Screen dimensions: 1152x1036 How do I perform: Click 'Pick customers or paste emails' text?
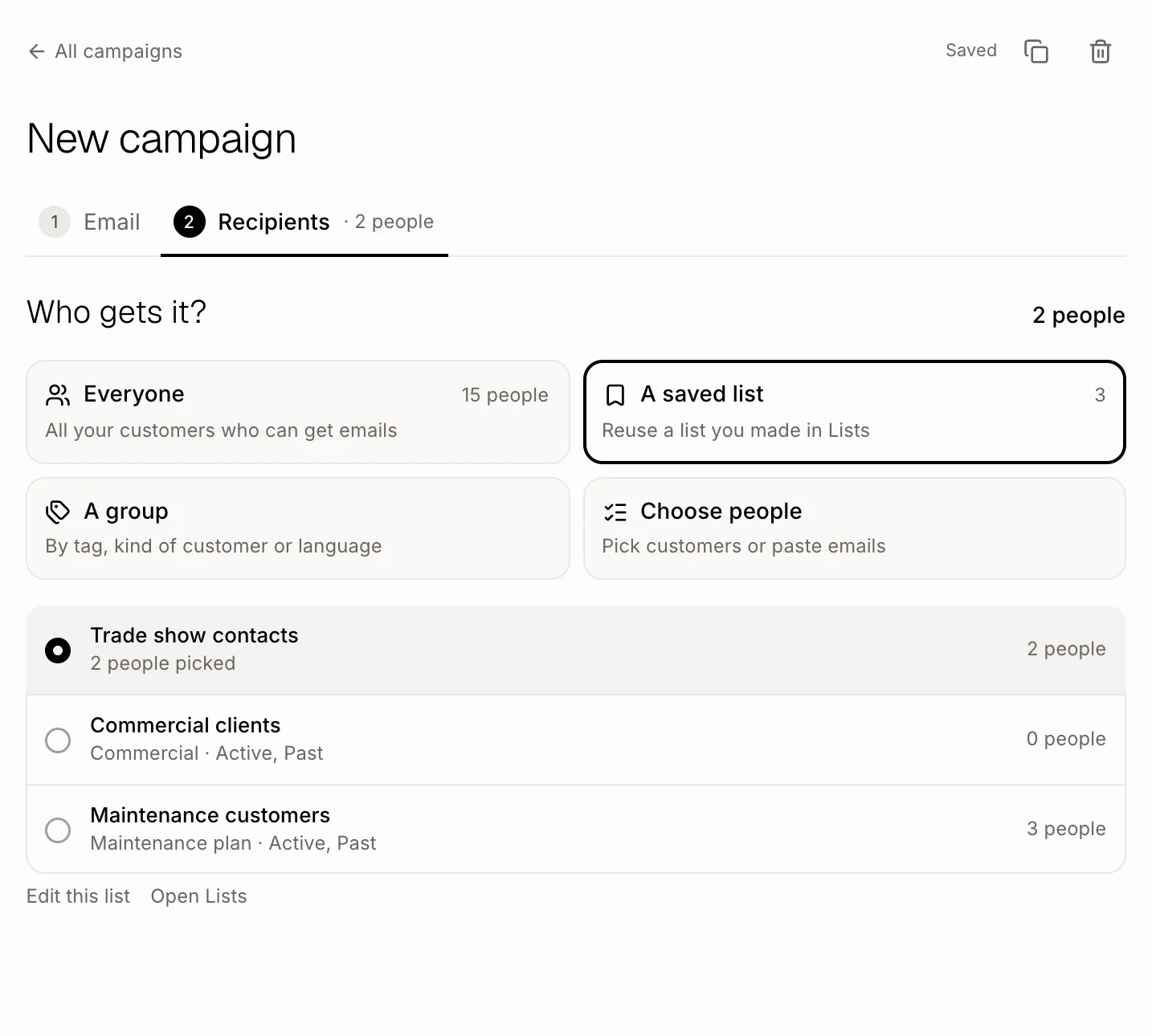[x=744, y=546]
